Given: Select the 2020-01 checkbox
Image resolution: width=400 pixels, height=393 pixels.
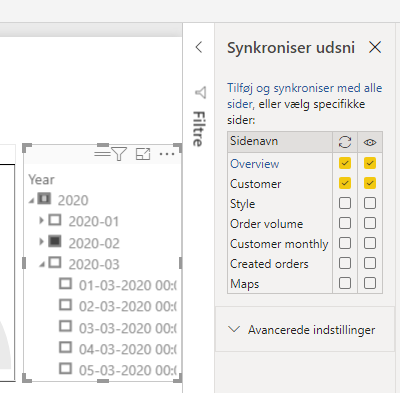Looking at the screenshot, I should click(x=55, y=220).
